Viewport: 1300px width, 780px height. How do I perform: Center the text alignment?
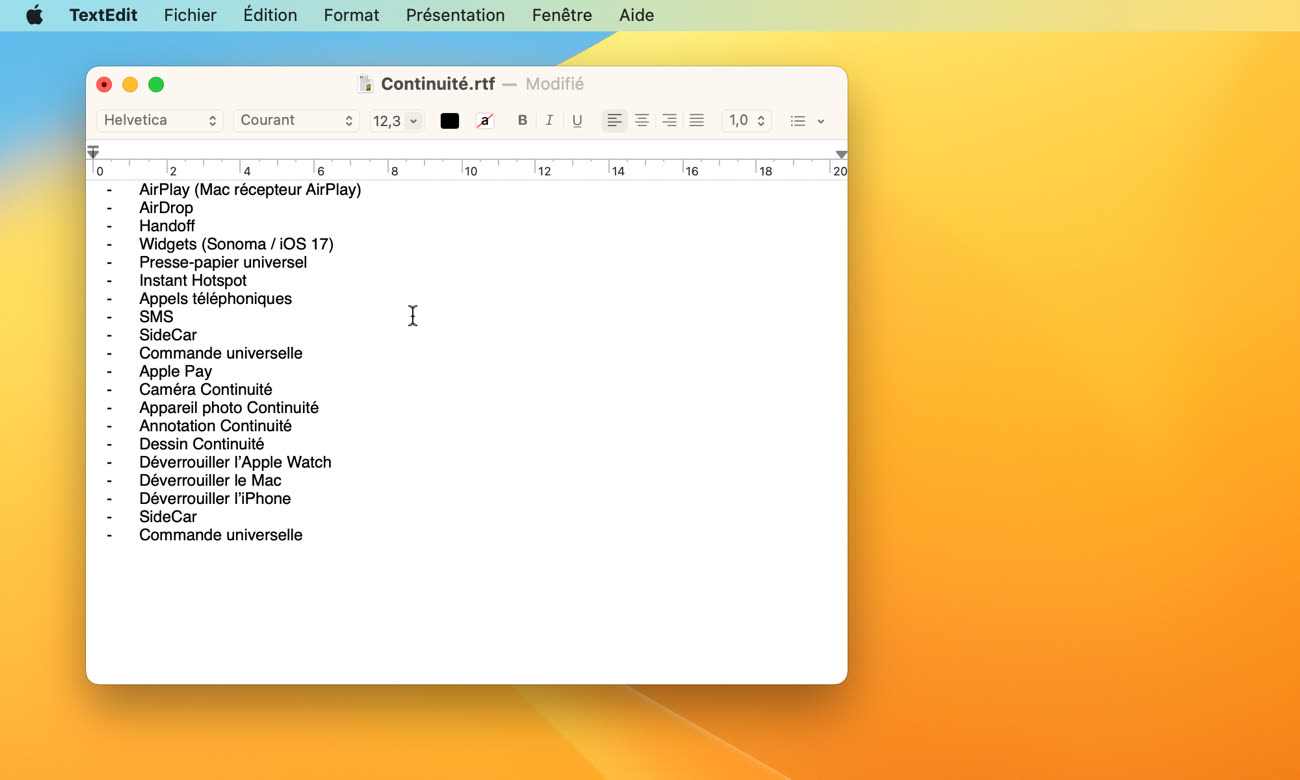[642, 120]
